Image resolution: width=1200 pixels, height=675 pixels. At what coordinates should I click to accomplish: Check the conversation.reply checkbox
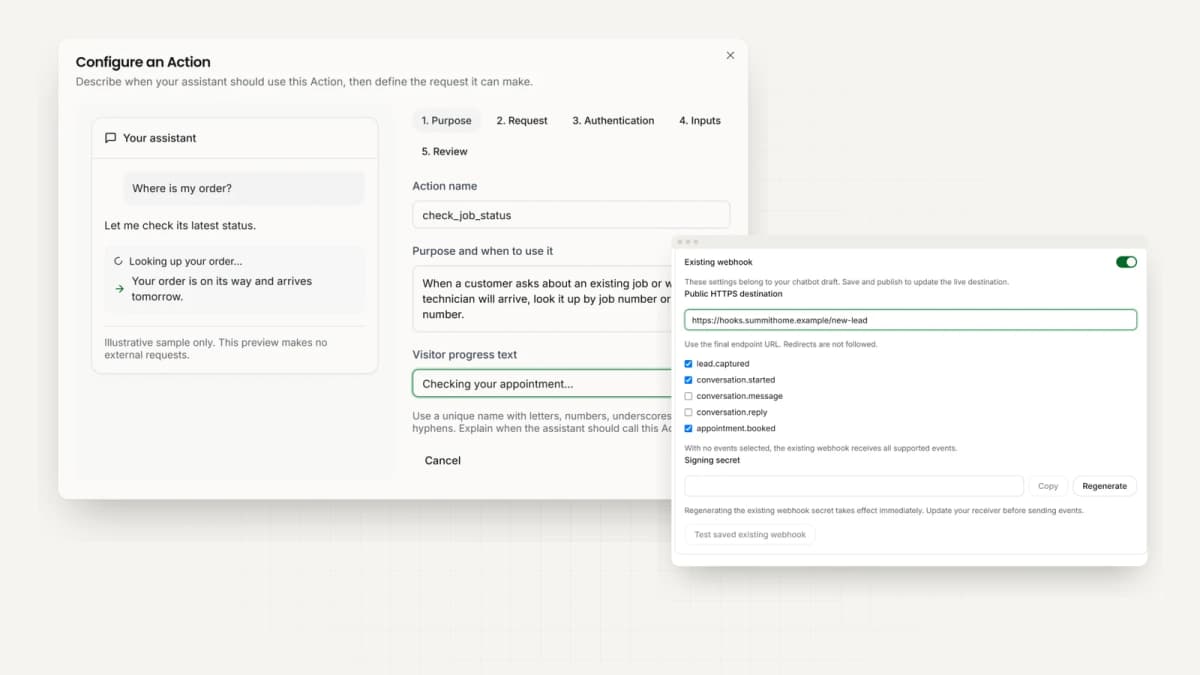688,412
